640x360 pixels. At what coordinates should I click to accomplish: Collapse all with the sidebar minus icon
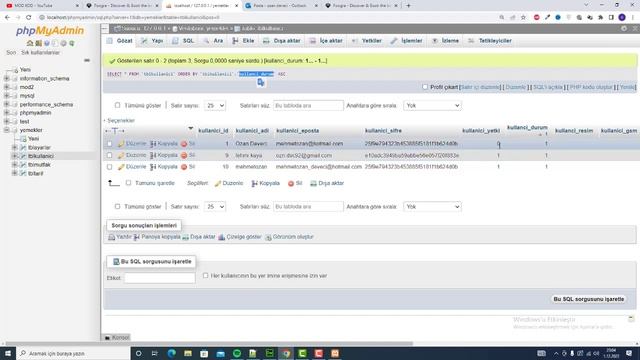click(87, 60)
